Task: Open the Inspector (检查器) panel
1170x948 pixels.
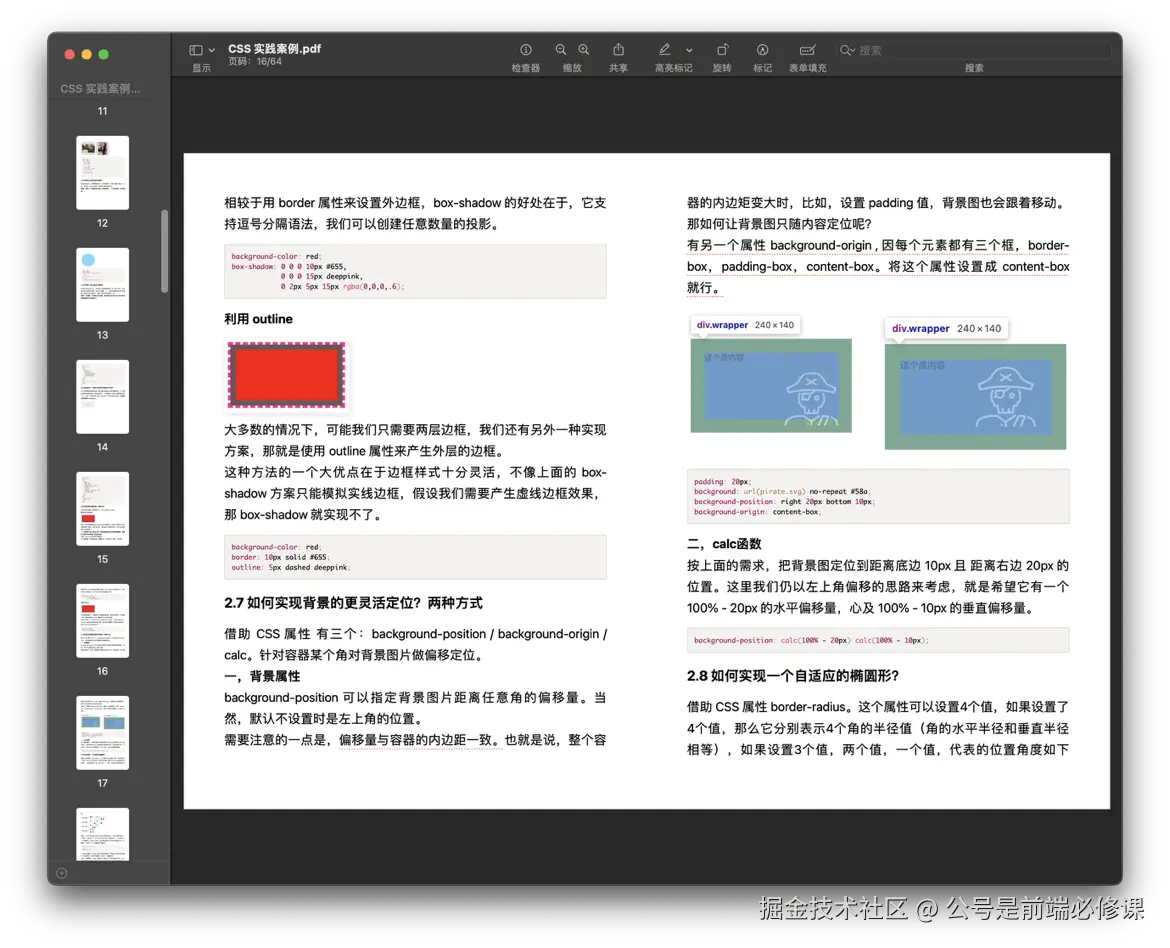Action: point(525,49)
